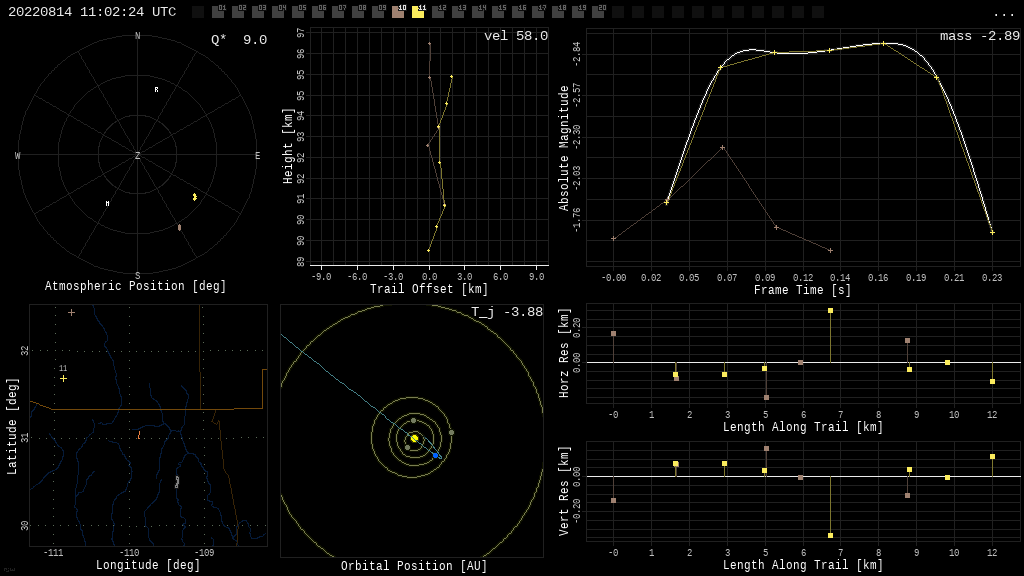Click the timestamp 20220814 11:02:24 UTC

tap(92, 12)
